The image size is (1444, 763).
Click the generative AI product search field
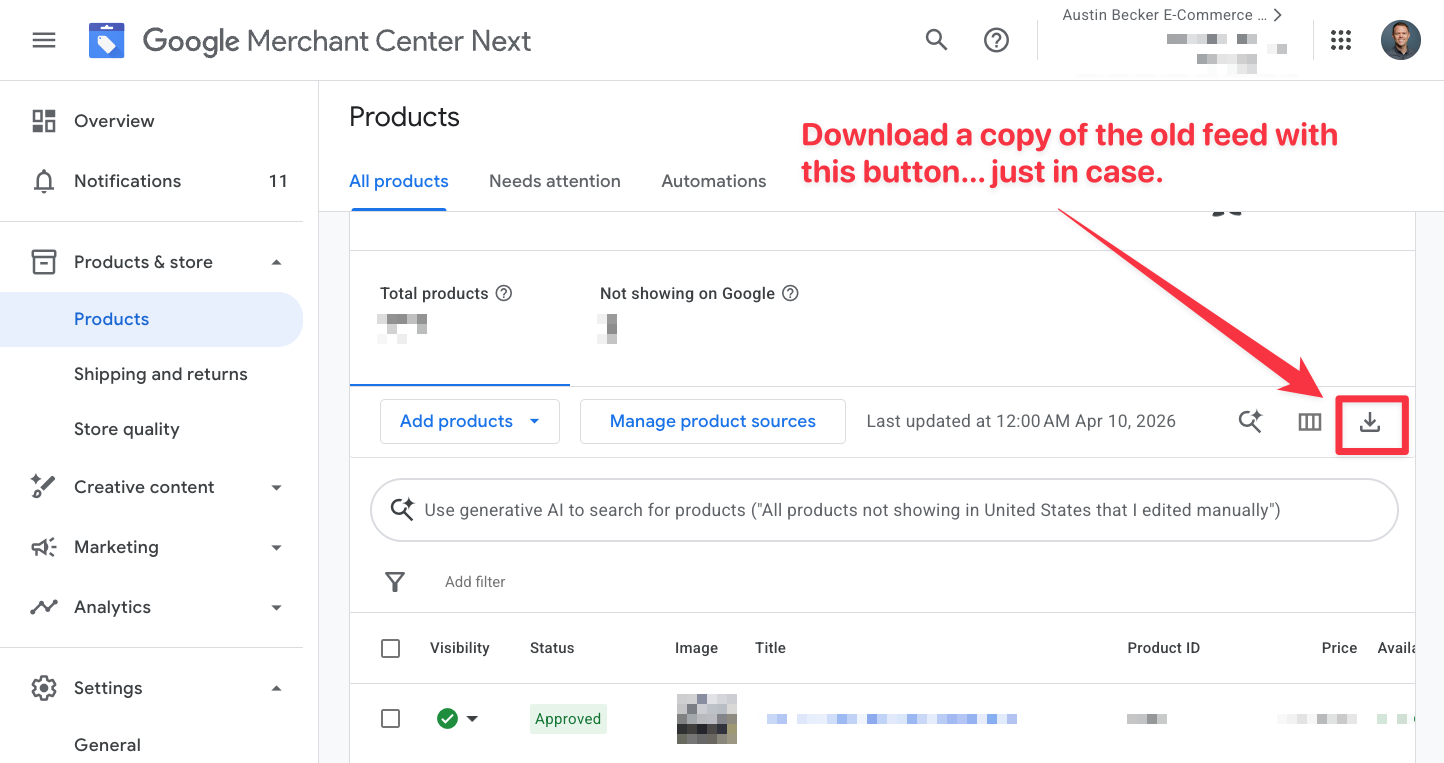884,510
